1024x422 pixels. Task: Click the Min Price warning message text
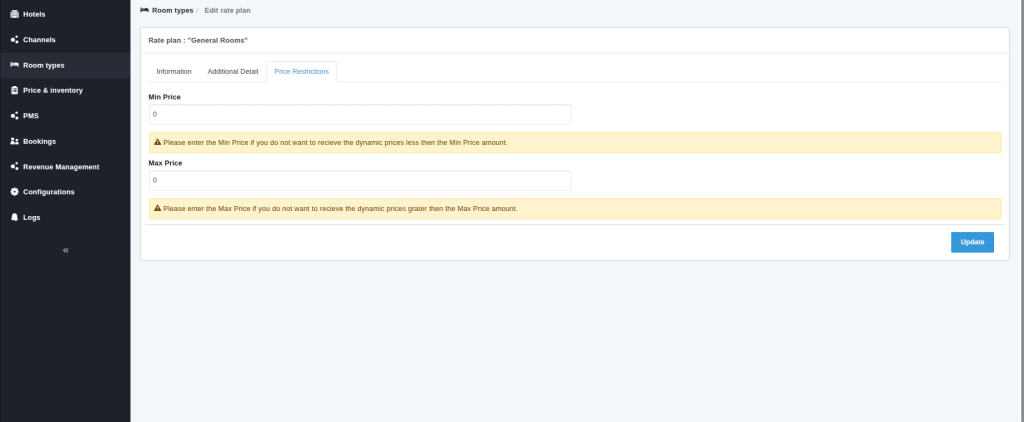tap(335, 142)
